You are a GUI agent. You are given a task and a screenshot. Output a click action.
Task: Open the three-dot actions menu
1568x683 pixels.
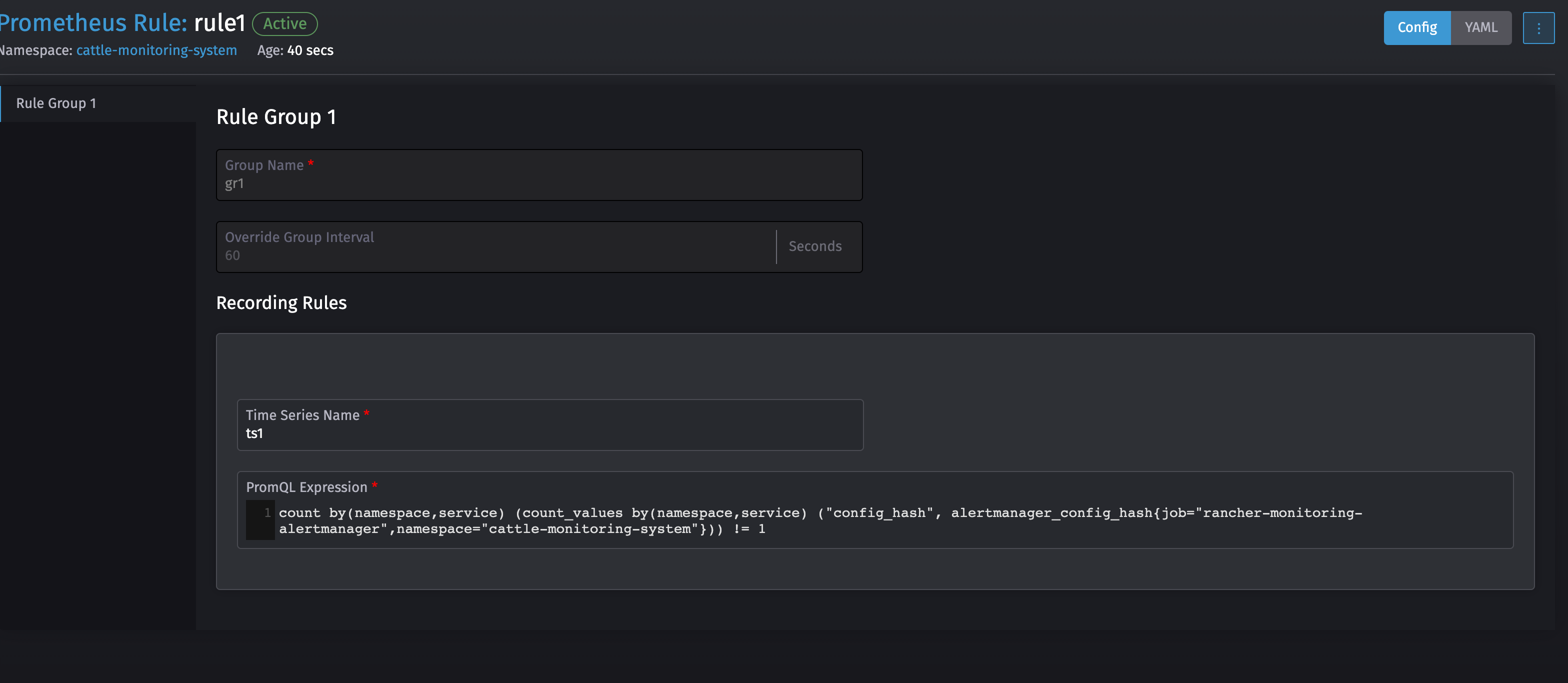tap(1538, 28)
